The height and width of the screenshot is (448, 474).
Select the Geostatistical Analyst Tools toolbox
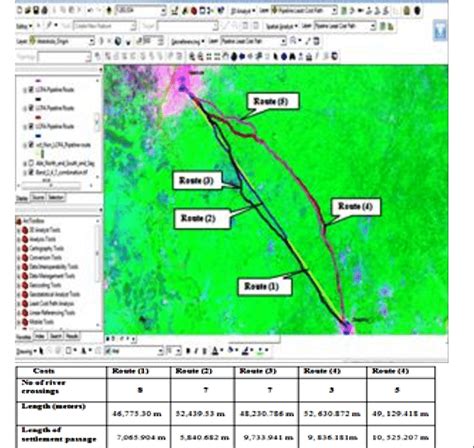pos(55,294)
